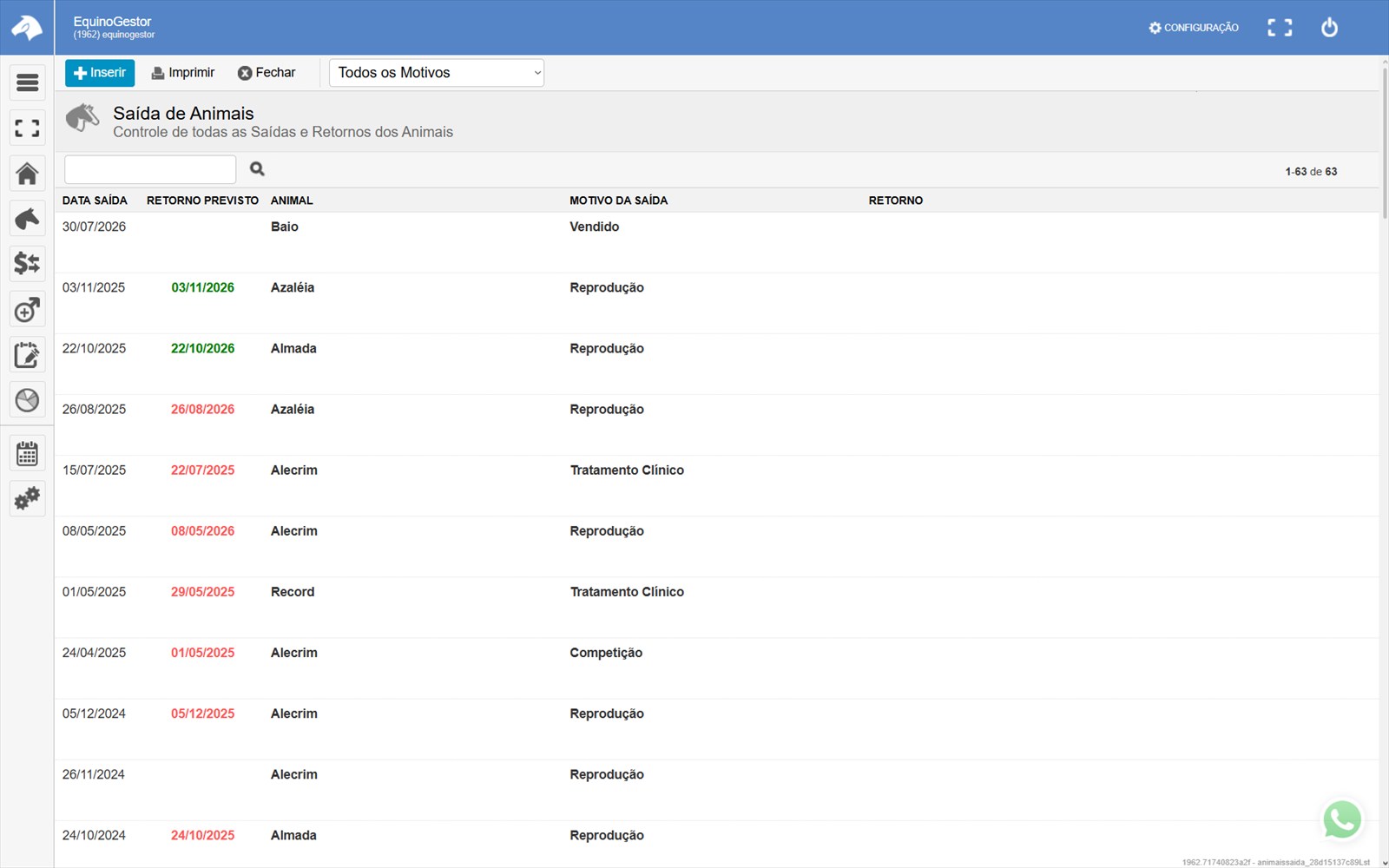Select the Almada exit dated 22/10/2025

pos(717,365)
